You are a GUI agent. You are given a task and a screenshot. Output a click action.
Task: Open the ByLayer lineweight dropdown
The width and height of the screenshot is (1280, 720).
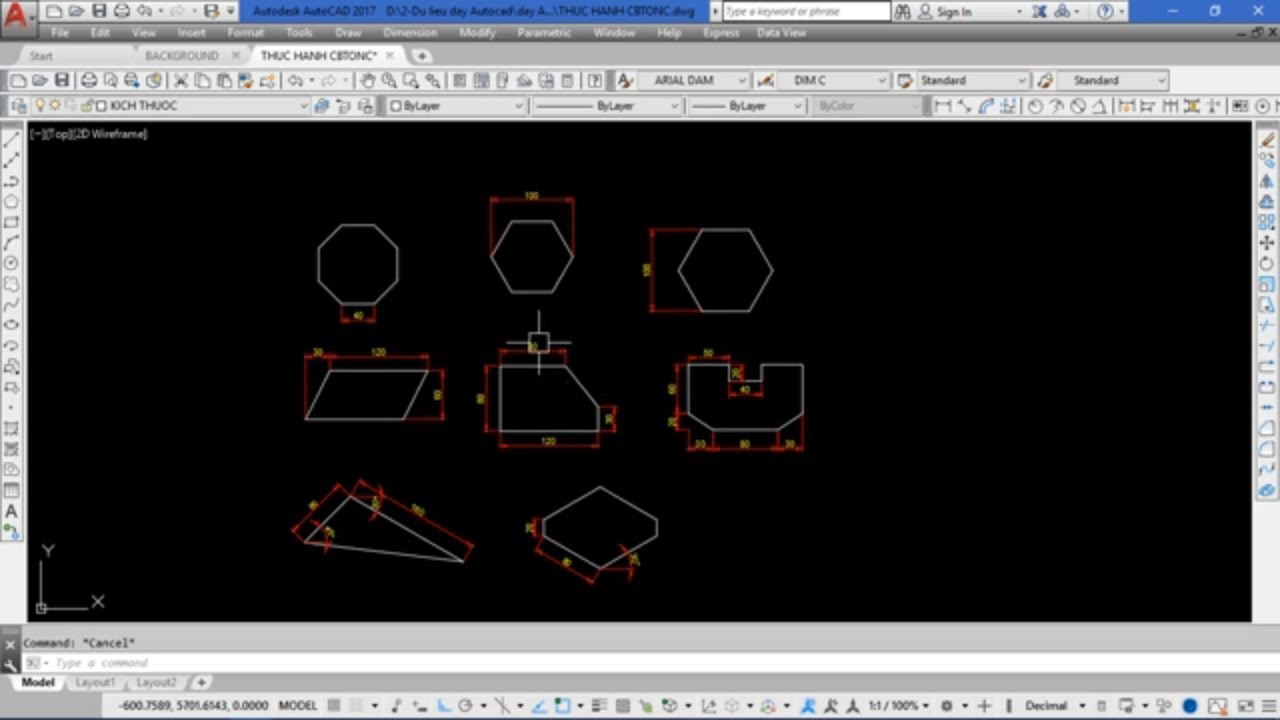coord(796,106)
